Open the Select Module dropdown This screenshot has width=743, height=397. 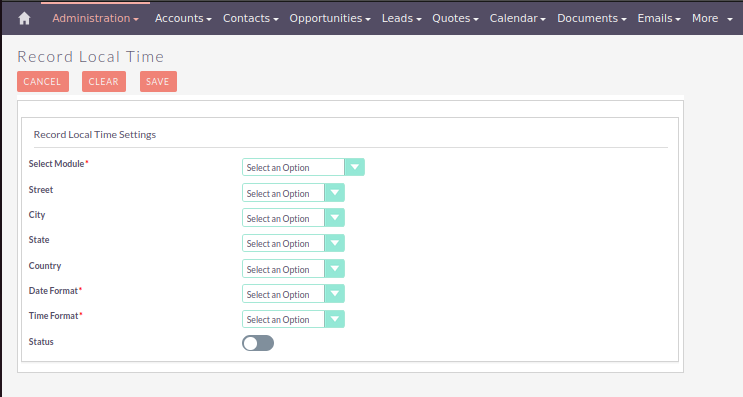(303, 167)
